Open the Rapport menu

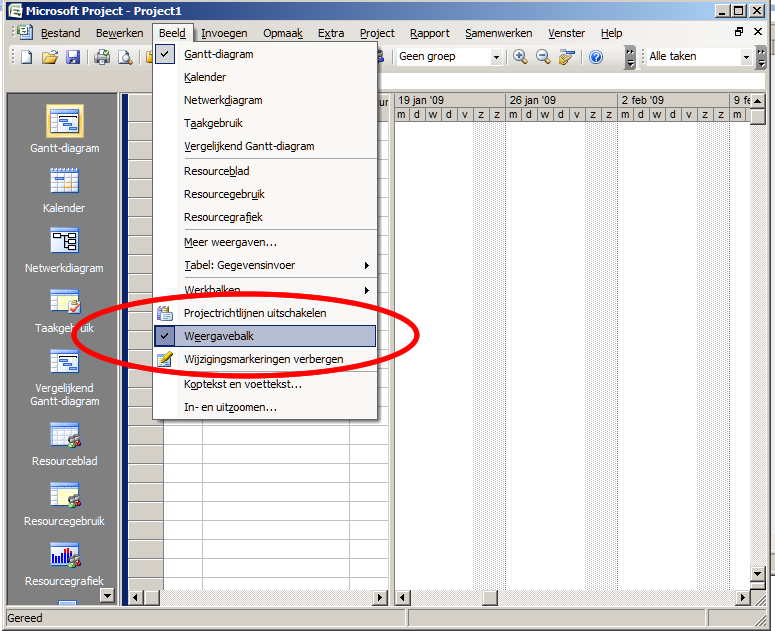(x=430, y=33)
